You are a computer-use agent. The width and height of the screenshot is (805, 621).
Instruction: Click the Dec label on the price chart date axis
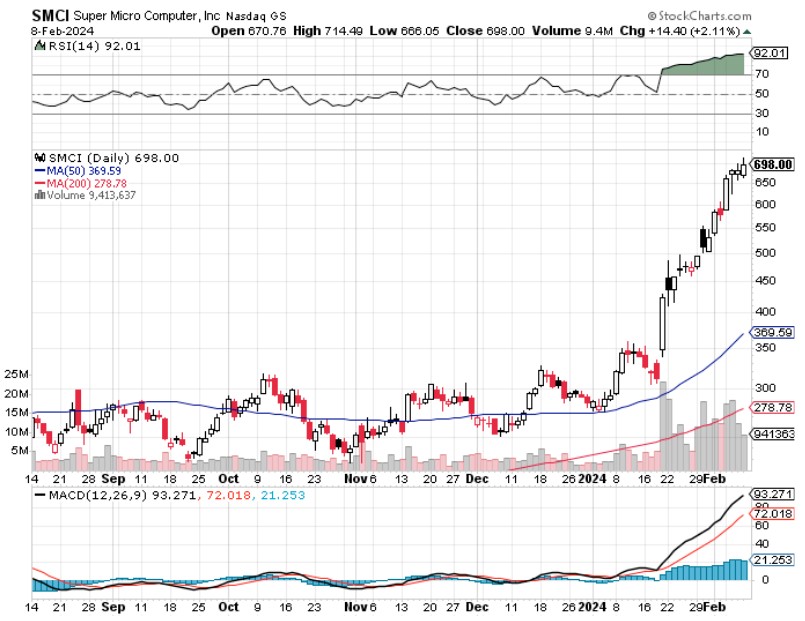click(477, 478)
